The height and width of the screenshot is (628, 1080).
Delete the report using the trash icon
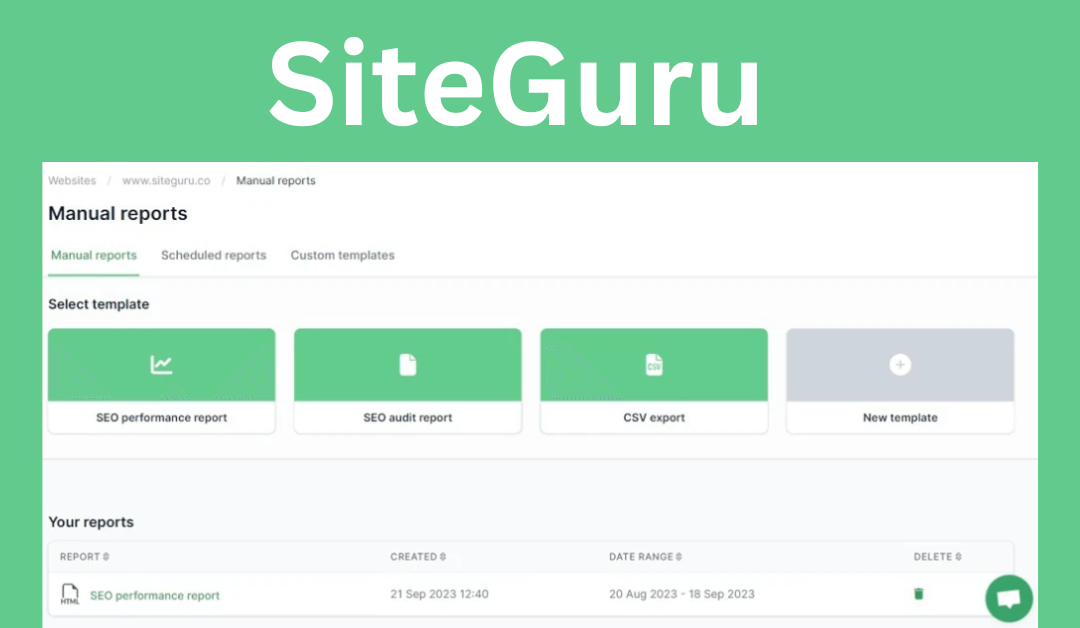pyautogui.click(x=918, y=593)
